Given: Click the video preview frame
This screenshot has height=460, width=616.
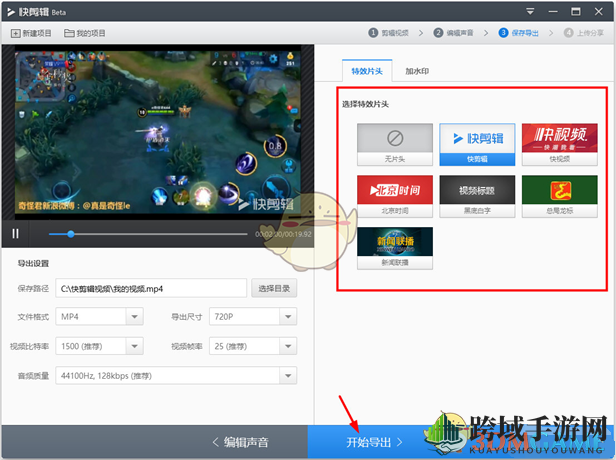Looking at the screenshot, I should (x=158, y=132).
